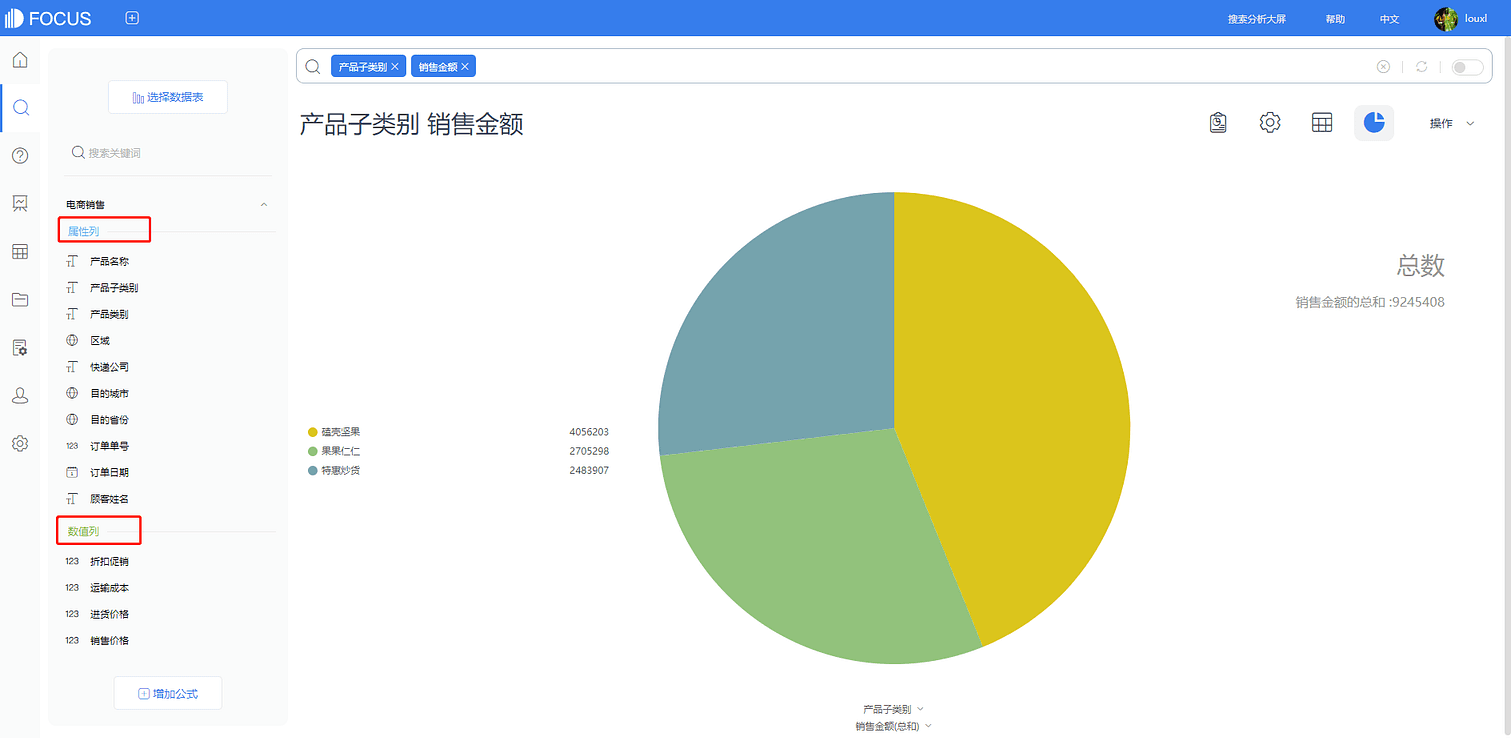Screen dimensions: 1511x738
Task: Open the home page from sidebar
Action: pos(20,60)
